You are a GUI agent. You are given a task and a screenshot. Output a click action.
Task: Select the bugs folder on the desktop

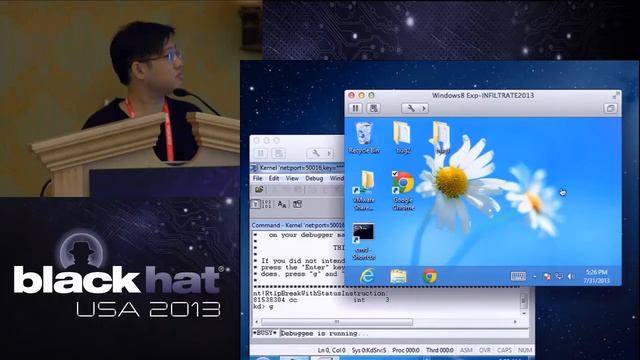click(x=403, y=138)
